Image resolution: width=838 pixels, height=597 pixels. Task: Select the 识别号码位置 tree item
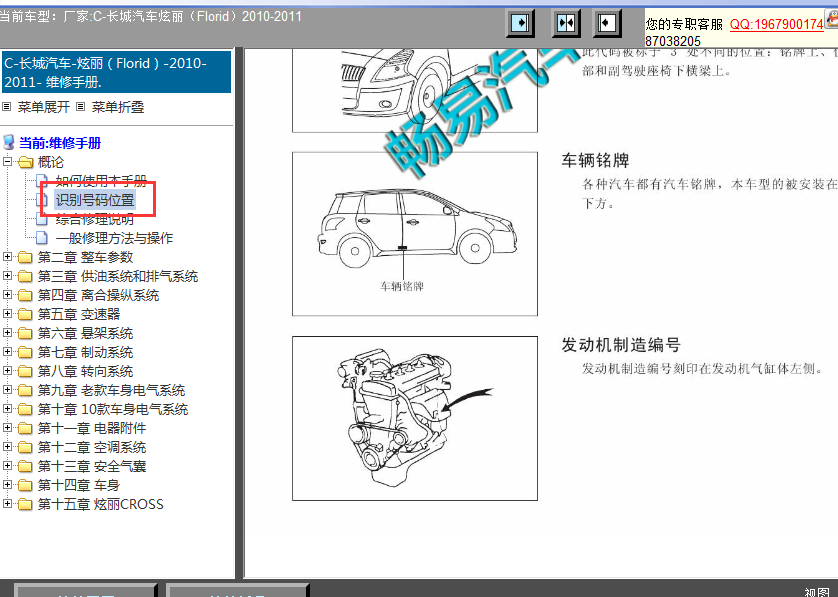[95, 200]
